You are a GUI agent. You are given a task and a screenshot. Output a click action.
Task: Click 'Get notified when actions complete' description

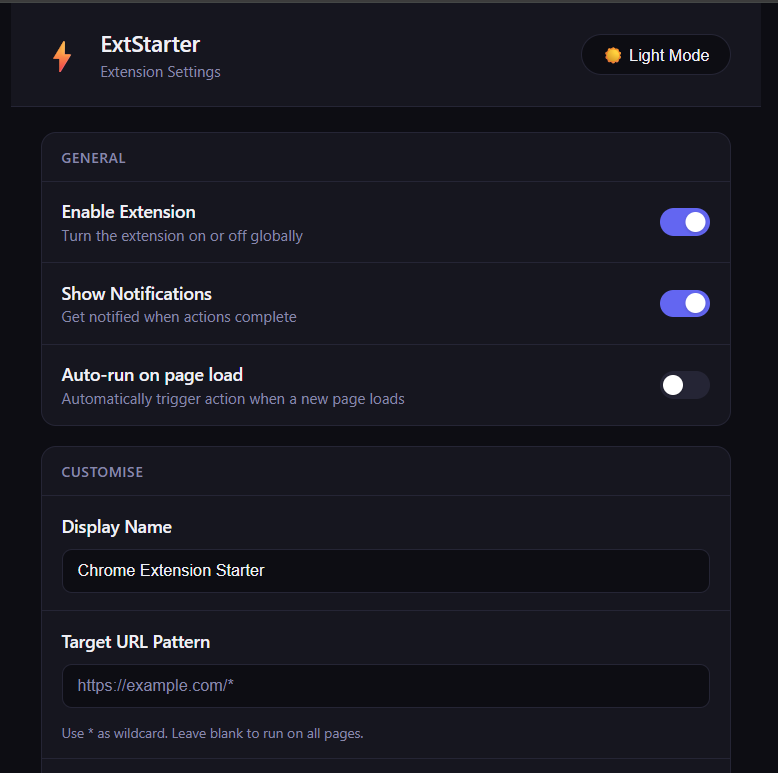click(x=179, y=317)
